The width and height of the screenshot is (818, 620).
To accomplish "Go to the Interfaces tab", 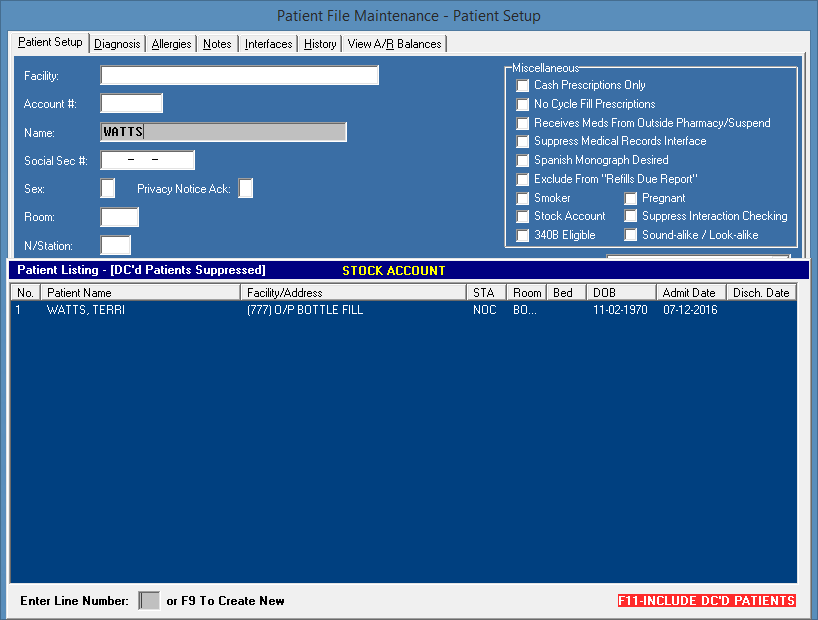I will [268, 44].
